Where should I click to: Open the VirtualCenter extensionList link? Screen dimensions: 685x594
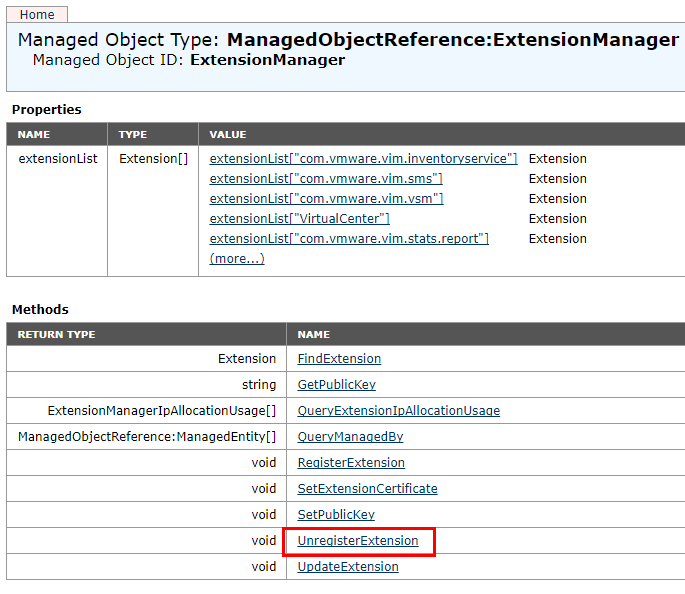pos(299,219)
